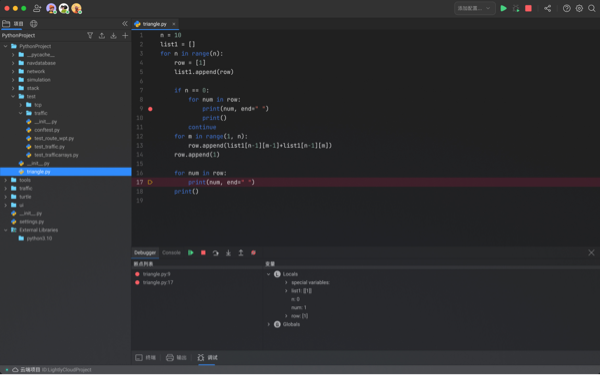
Task: Click the upload icon in project header
Action: point(102,36)
